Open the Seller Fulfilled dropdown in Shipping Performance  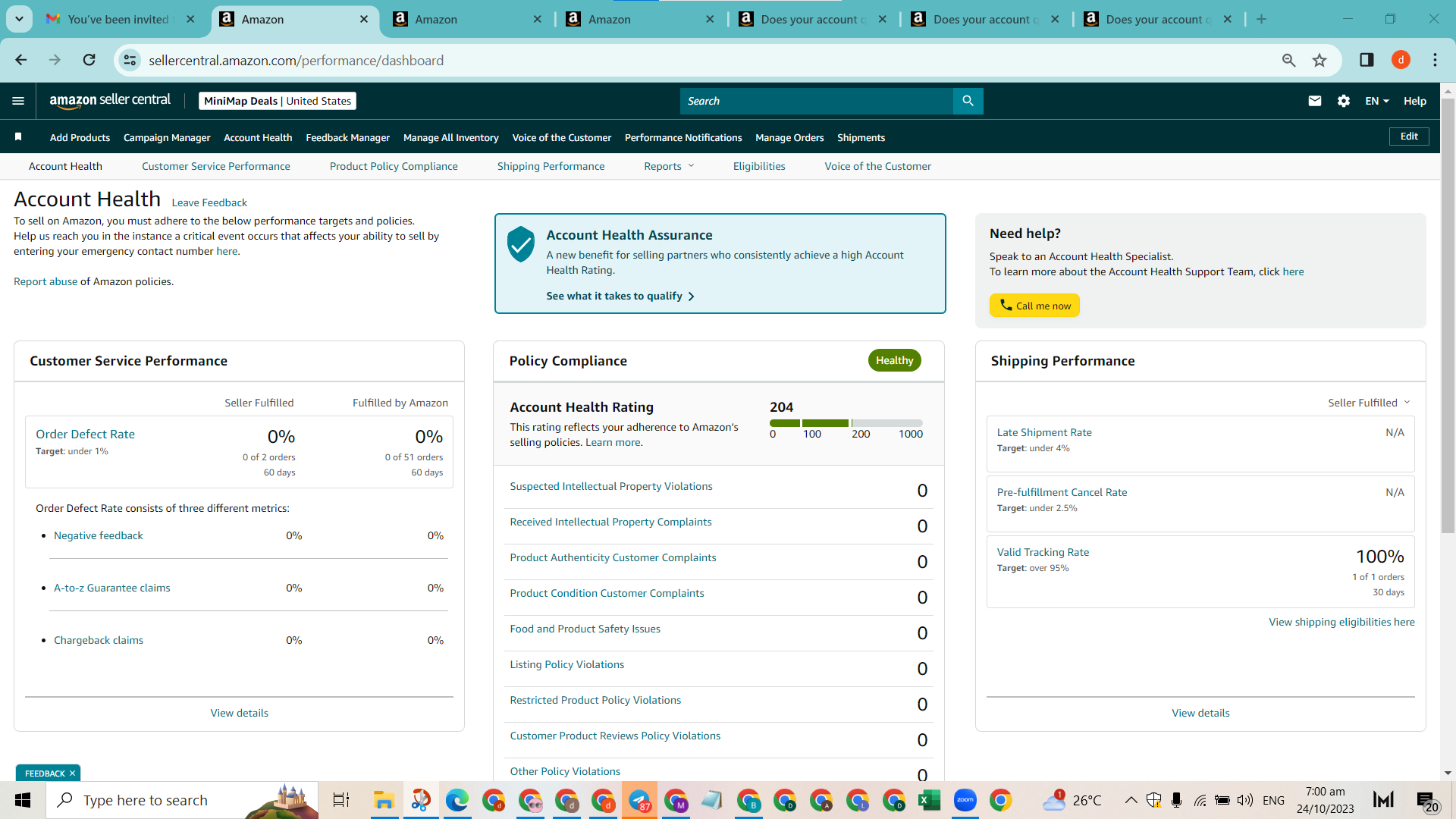tap(1369, 403)
